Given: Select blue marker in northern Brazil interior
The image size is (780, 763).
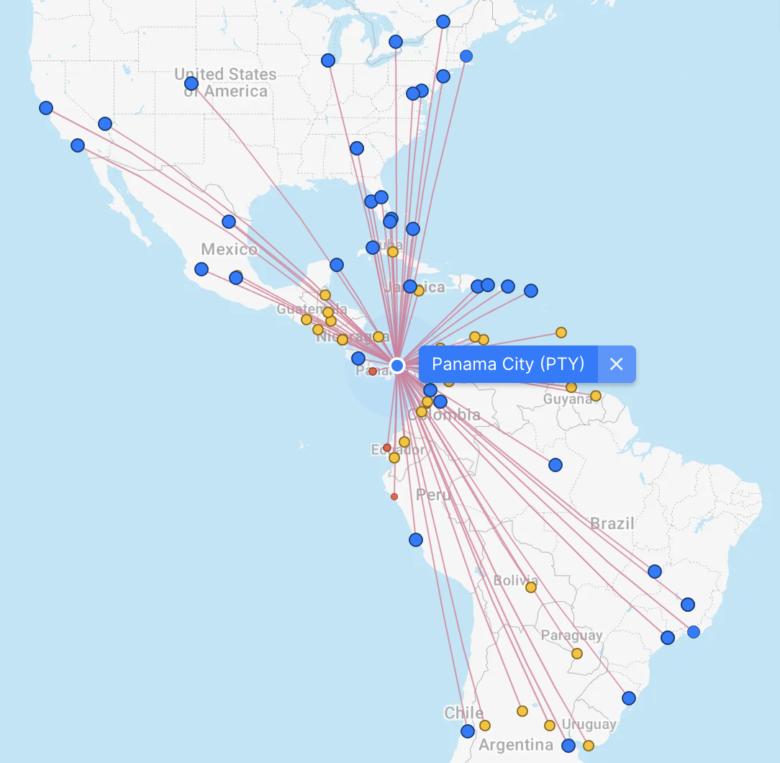Looking at the screenshot, I should [x=555, y=465].
